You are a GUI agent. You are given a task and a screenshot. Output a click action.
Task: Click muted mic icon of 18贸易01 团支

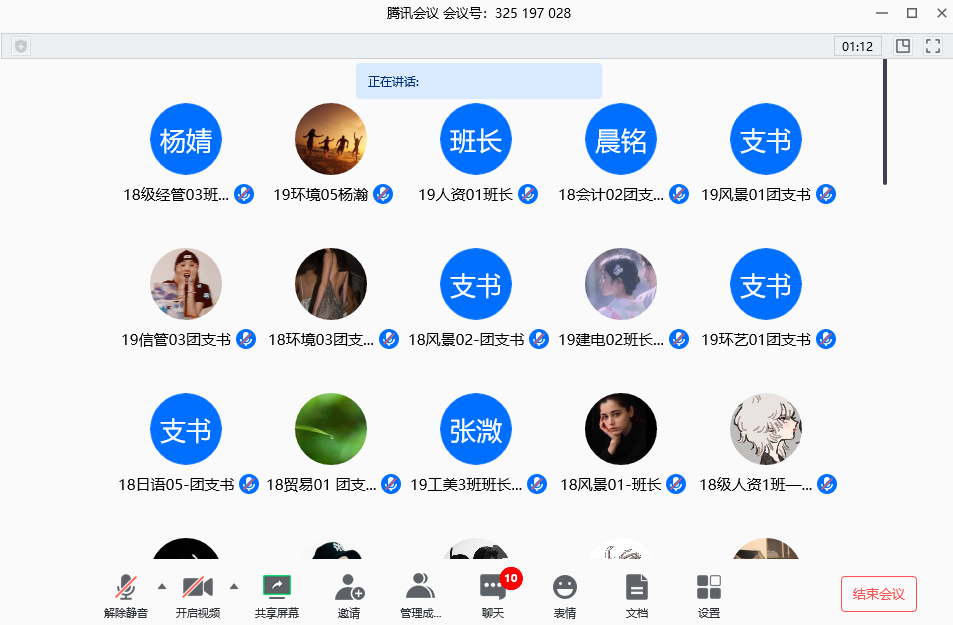391,485
